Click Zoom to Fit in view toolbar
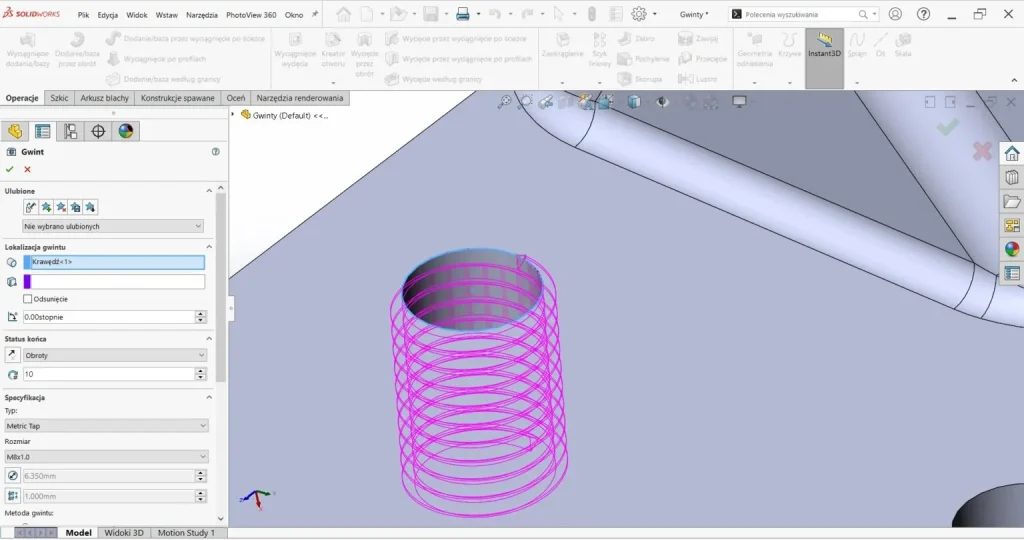 504,102
